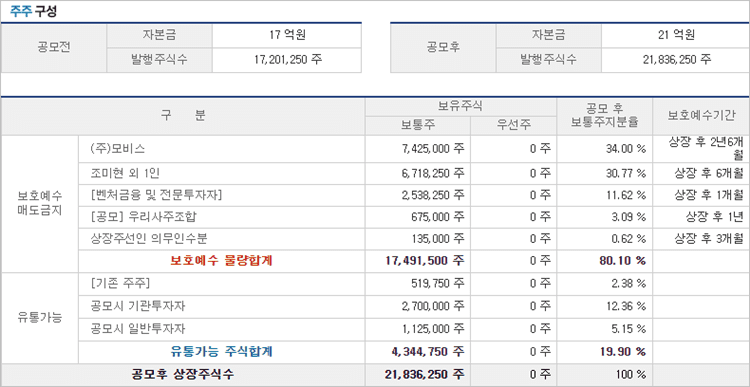Click the 0.62 % ownership value
750x387 pixels.
628,239
